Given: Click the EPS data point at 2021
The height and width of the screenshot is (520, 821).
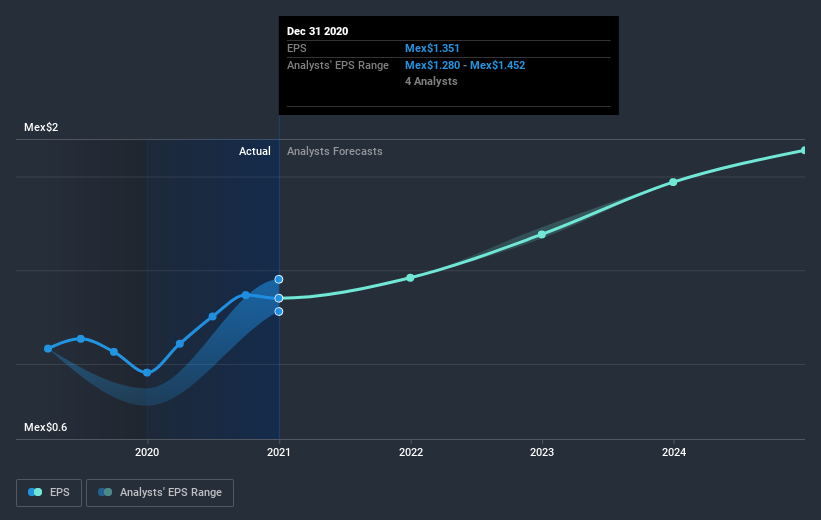Looking at the screenshot, I should pos(279,298).
